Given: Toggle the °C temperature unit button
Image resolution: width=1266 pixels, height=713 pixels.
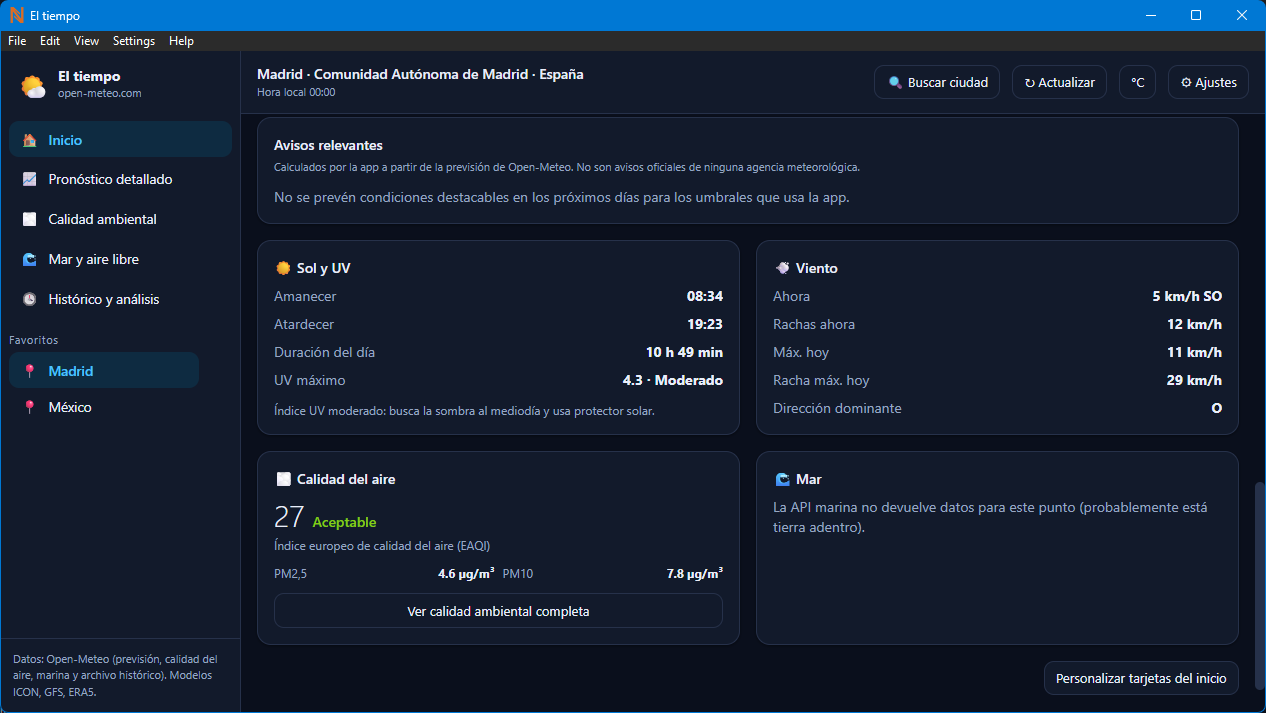Looking at the screenshot, I should coord(1137,82).
